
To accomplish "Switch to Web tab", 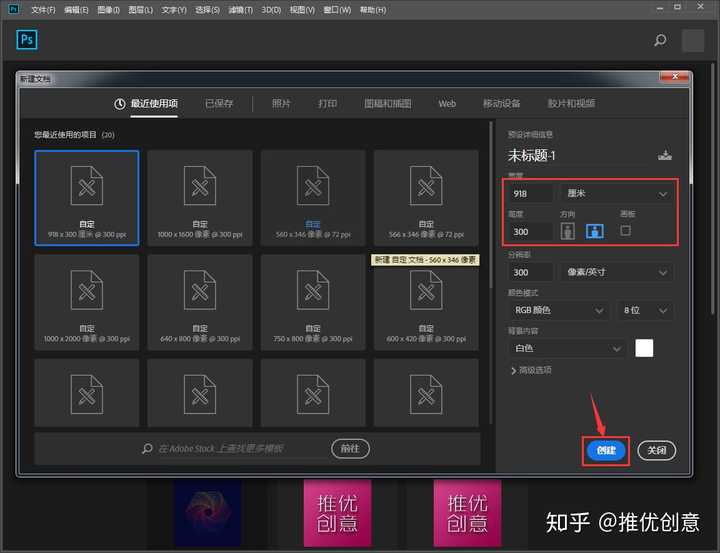I will 447,104.
